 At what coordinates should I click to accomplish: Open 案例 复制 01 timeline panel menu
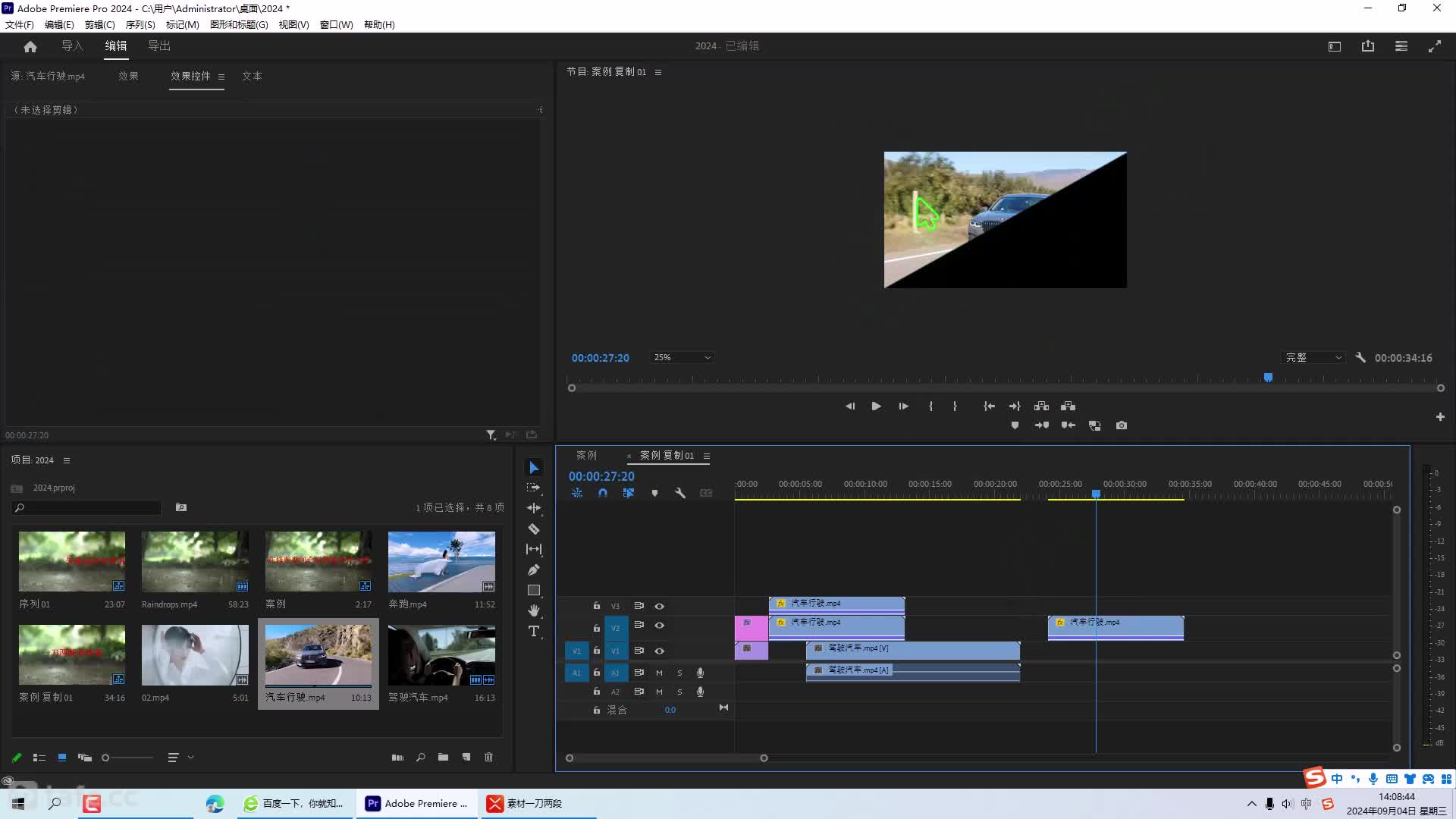click(707, 456)
